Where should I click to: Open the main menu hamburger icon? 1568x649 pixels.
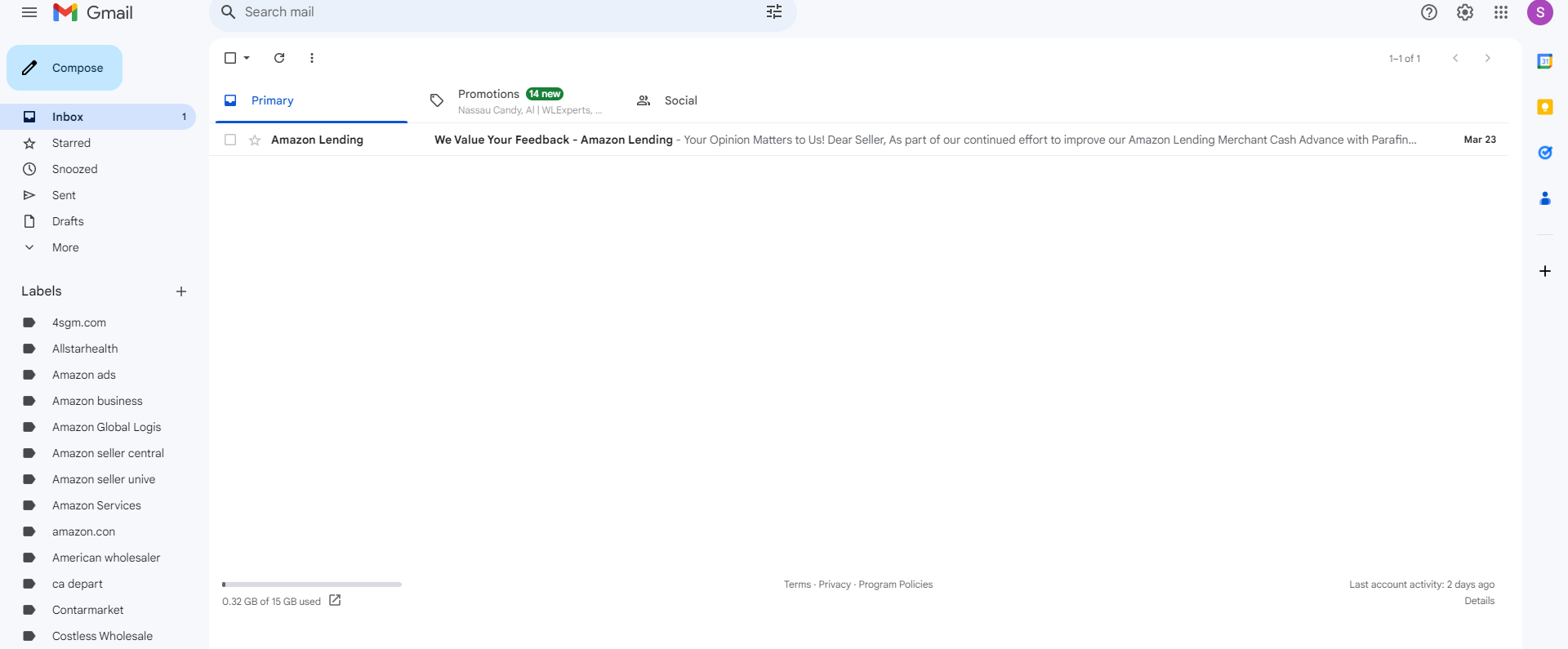coord(29,12)
